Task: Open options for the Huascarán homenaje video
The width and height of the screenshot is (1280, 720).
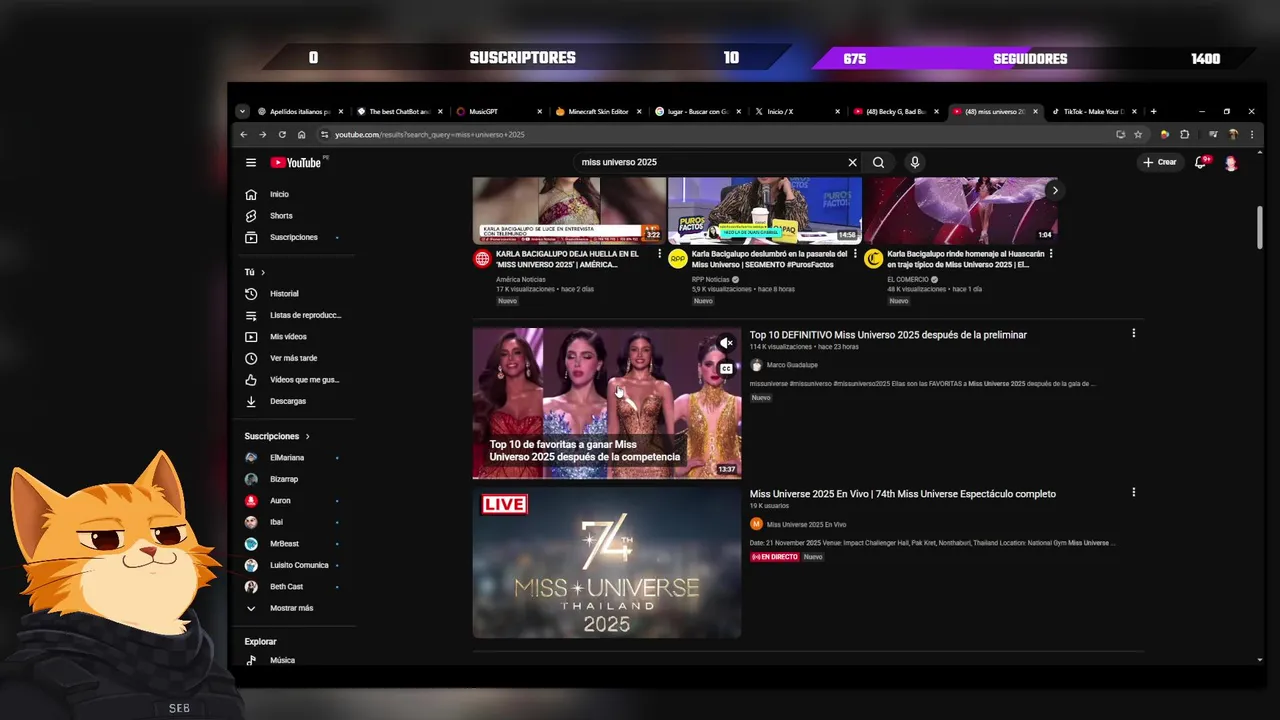Action: [x=1051, y=254]
